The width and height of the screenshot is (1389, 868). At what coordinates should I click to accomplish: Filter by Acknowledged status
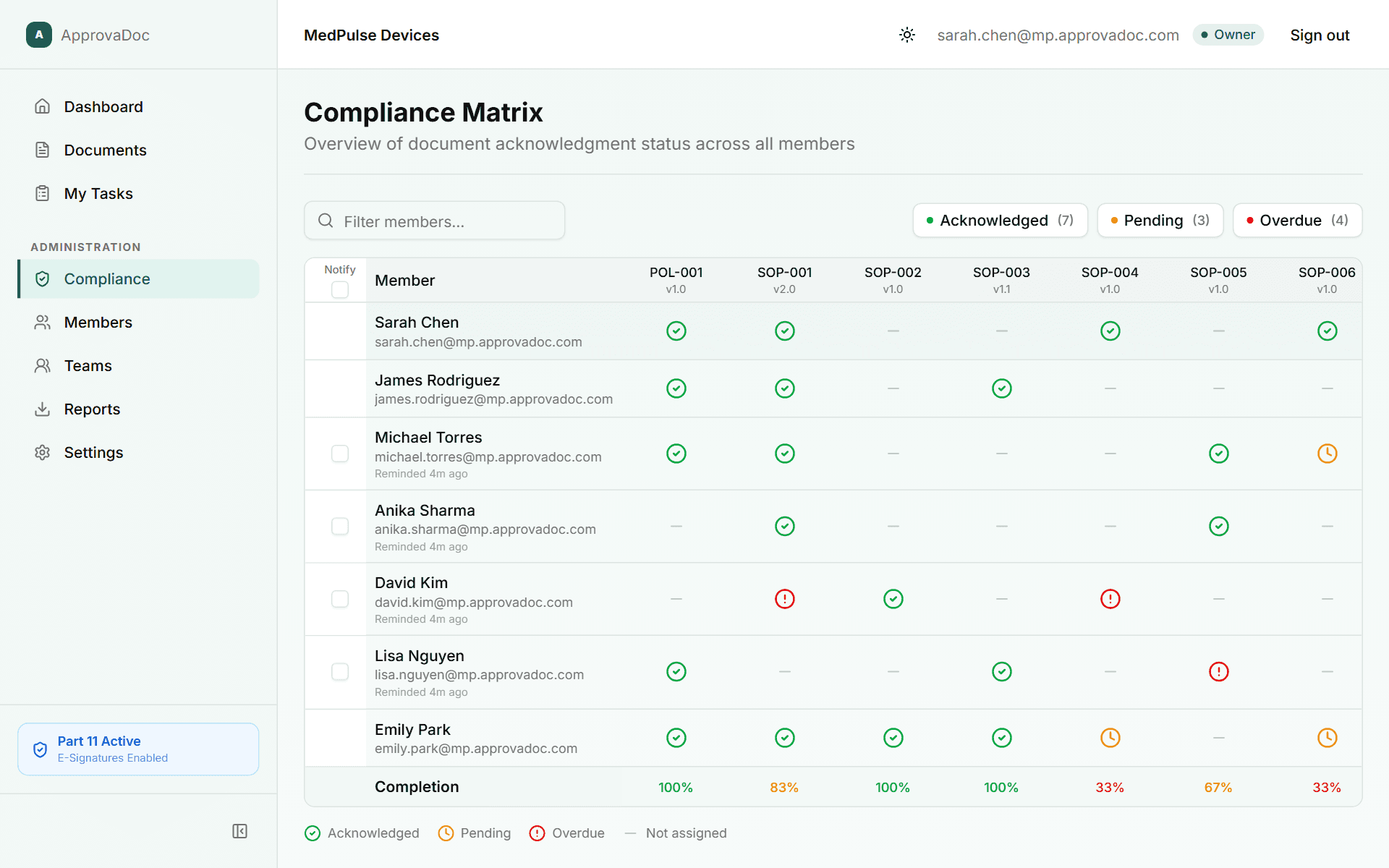[1000, 220]
